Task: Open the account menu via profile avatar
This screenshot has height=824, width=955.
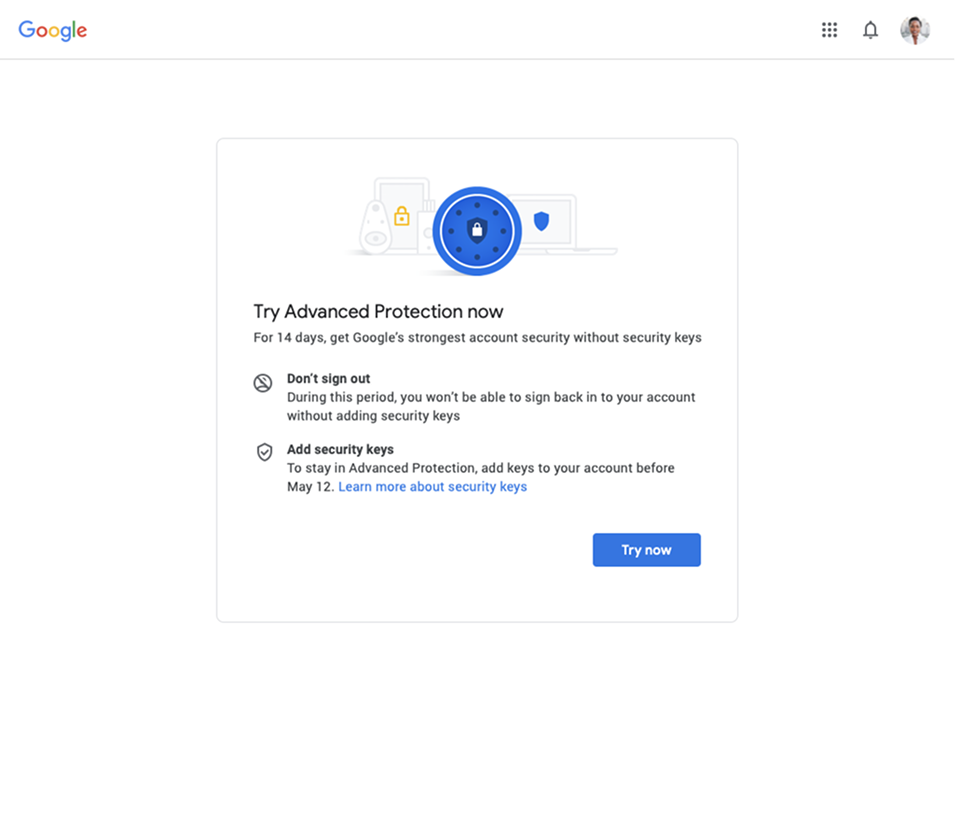Action: [x=913, y=30]
